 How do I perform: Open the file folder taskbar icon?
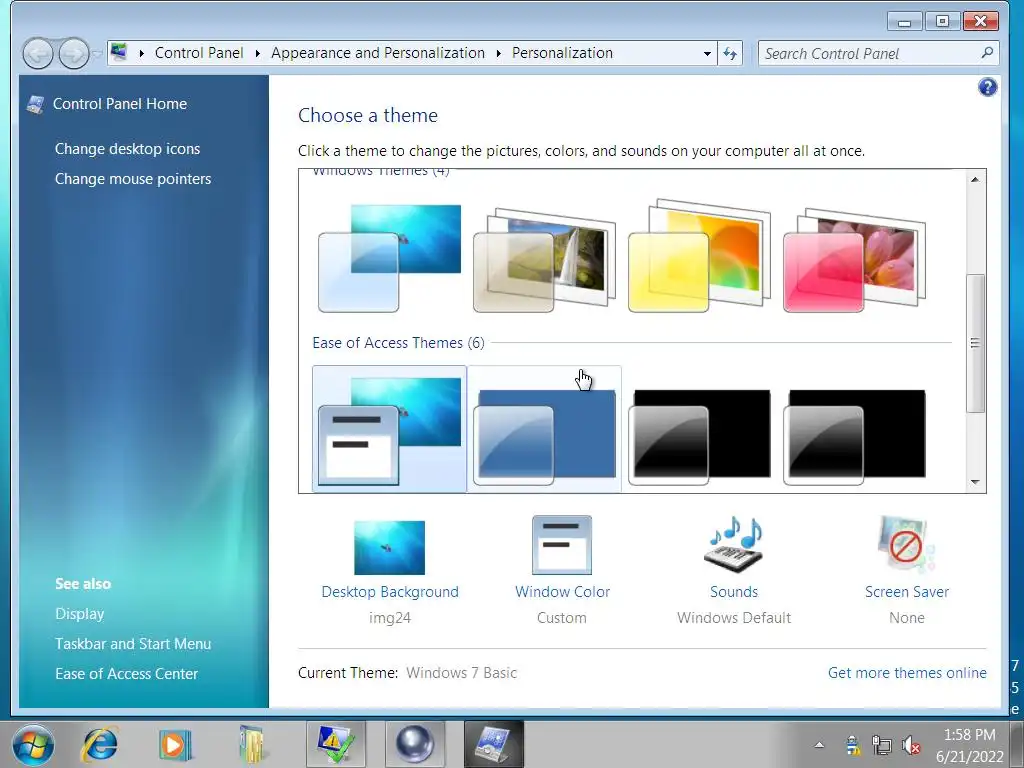[x=251, y=745]
